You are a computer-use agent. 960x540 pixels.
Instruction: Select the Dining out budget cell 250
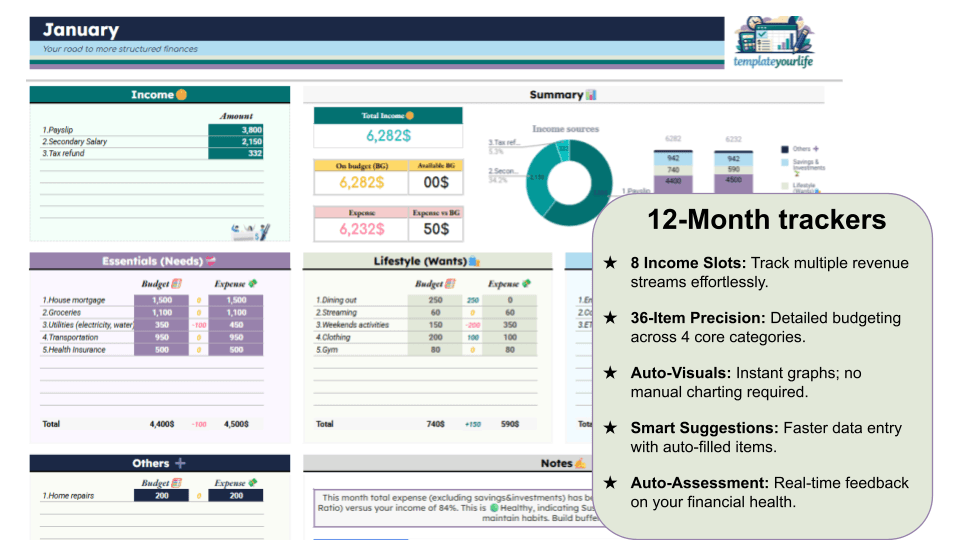(435, 300)
